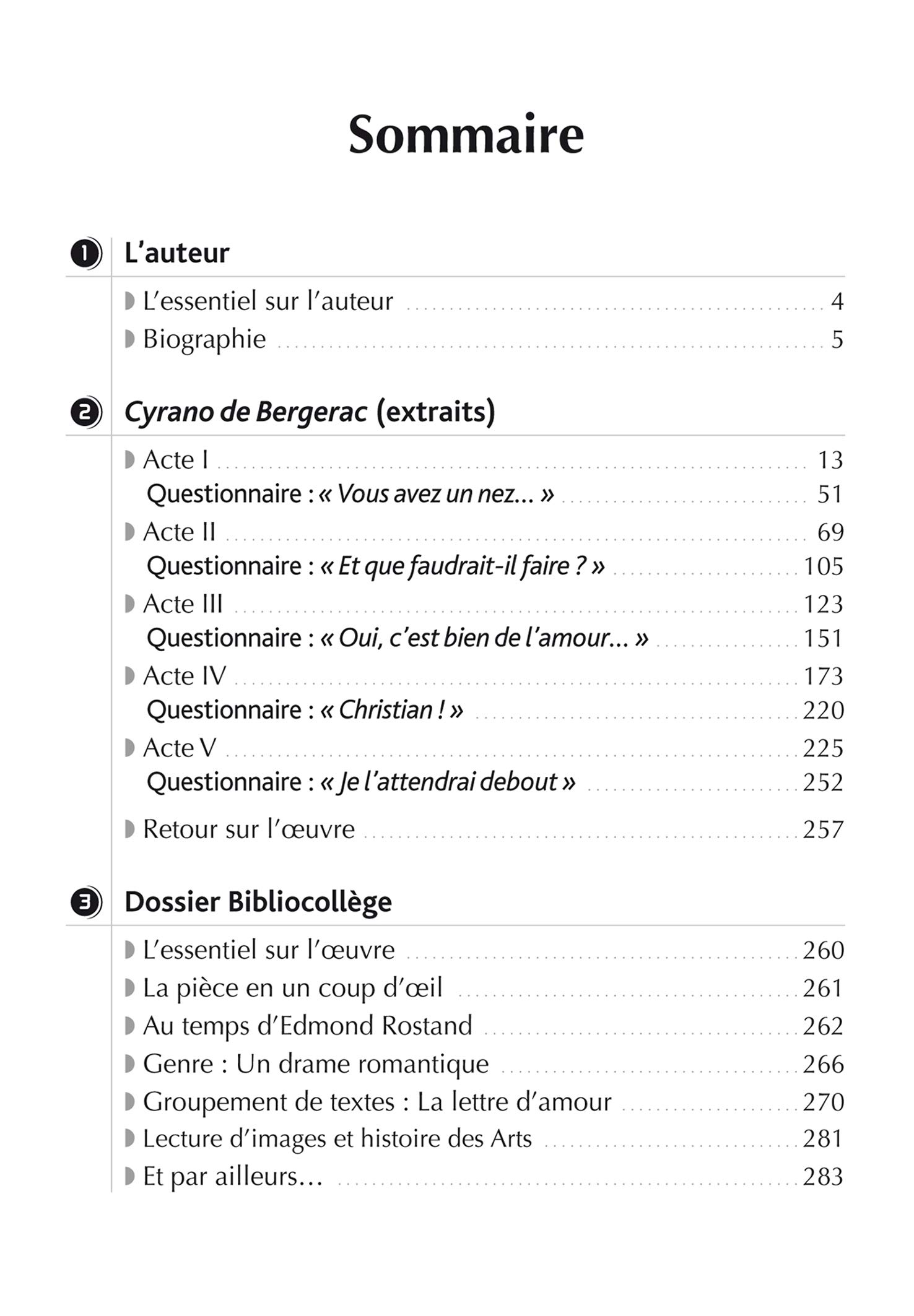Screen dimensions: 914x1316
Task: Open Questionnaire « Oui, c'est bien de l'amour… »
Action: coord(397,638)
